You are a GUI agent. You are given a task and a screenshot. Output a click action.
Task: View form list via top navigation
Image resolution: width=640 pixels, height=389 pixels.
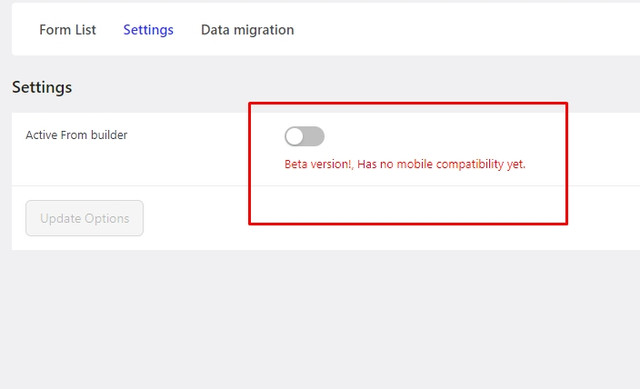[67, 30]
